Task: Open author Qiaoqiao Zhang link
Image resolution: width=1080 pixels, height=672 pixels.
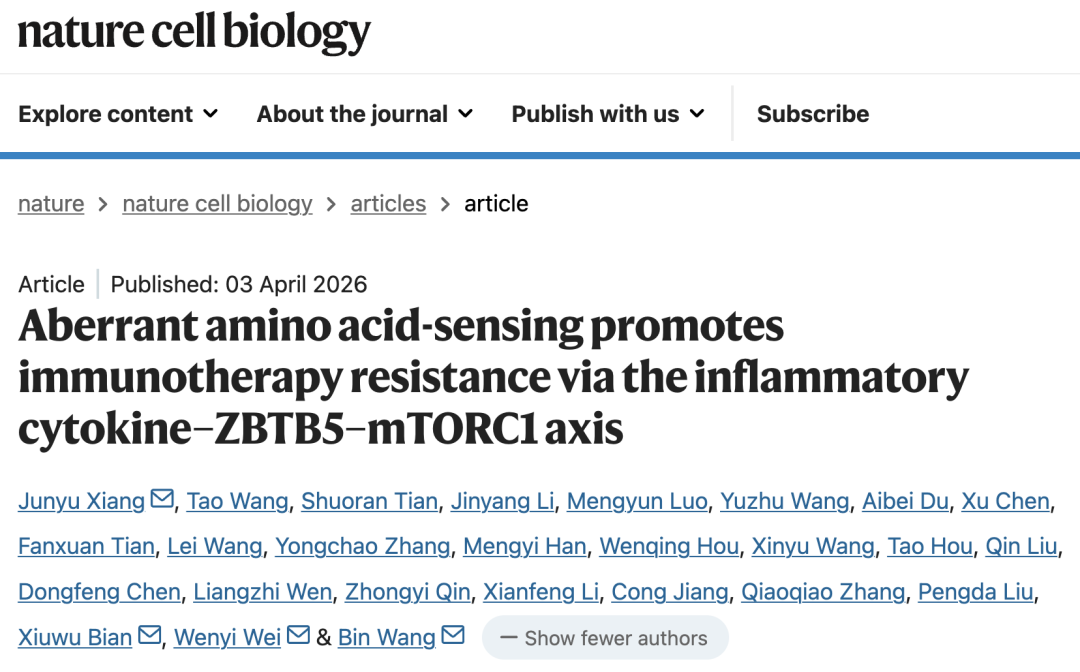Action: (823, 592)
